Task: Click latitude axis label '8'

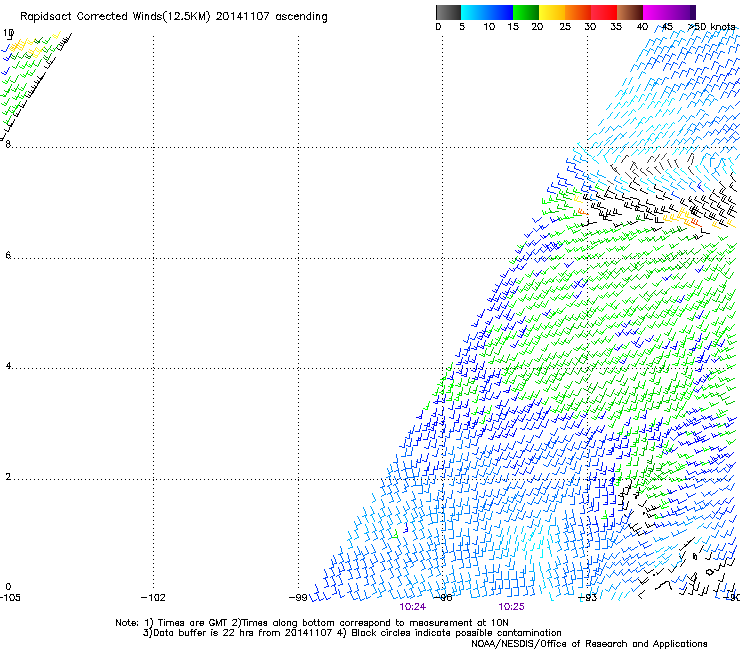Action: pyautogui.click(x=8, y=144)
